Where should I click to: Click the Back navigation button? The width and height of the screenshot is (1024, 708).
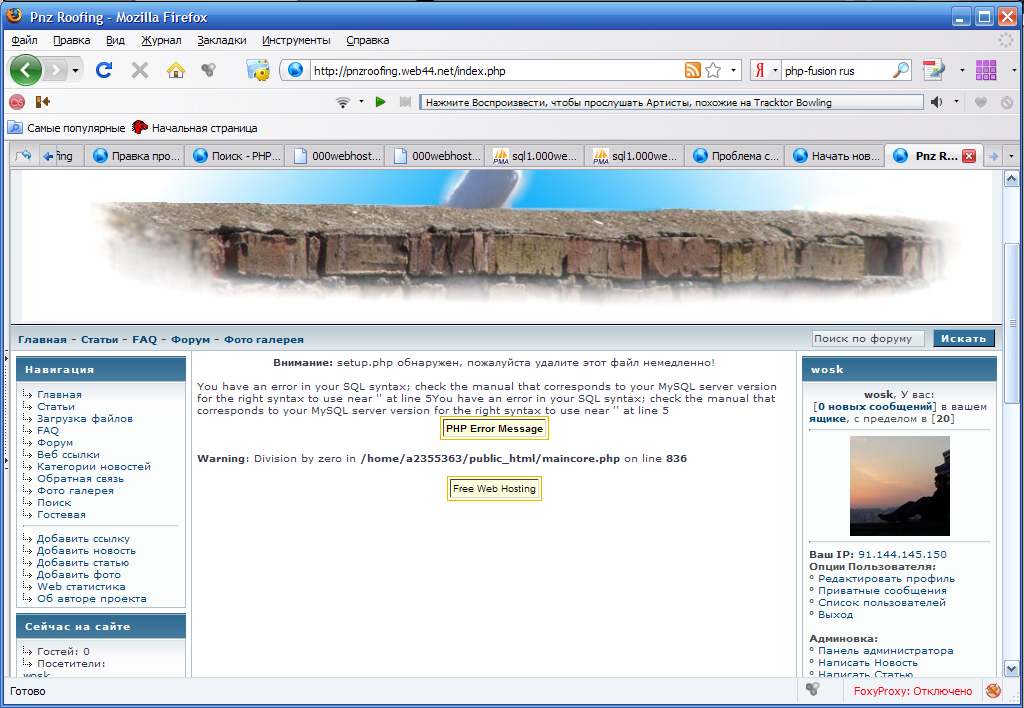pyautogui.click(x=26, y=70)
